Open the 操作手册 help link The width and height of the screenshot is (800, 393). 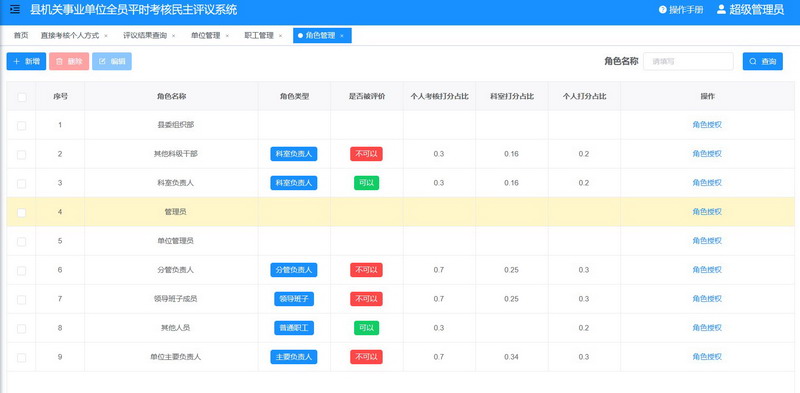coord(681,10)
